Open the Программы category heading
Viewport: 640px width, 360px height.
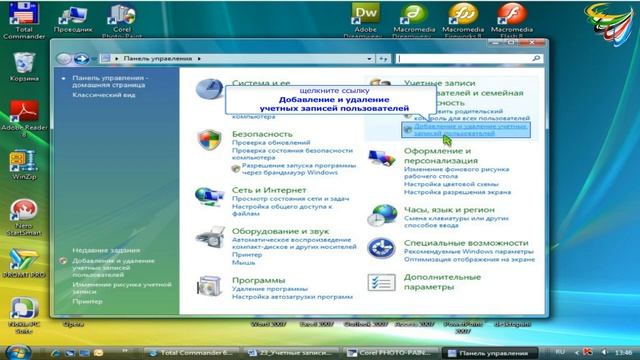coord(258,280)
